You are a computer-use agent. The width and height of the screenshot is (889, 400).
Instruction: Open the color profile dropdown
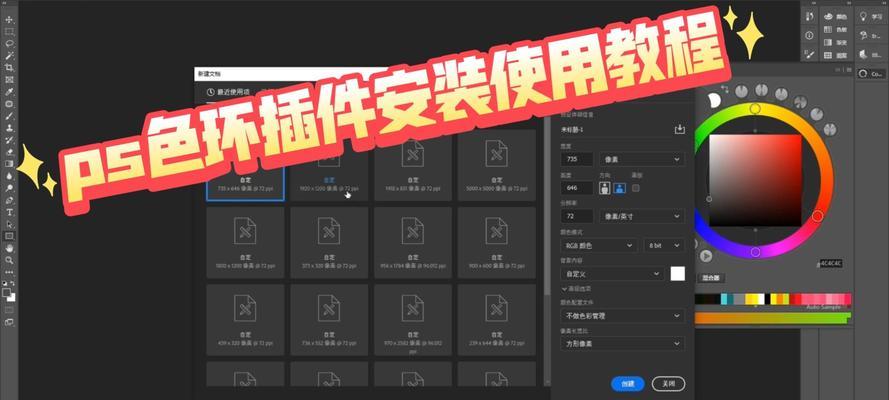[622, 316]
